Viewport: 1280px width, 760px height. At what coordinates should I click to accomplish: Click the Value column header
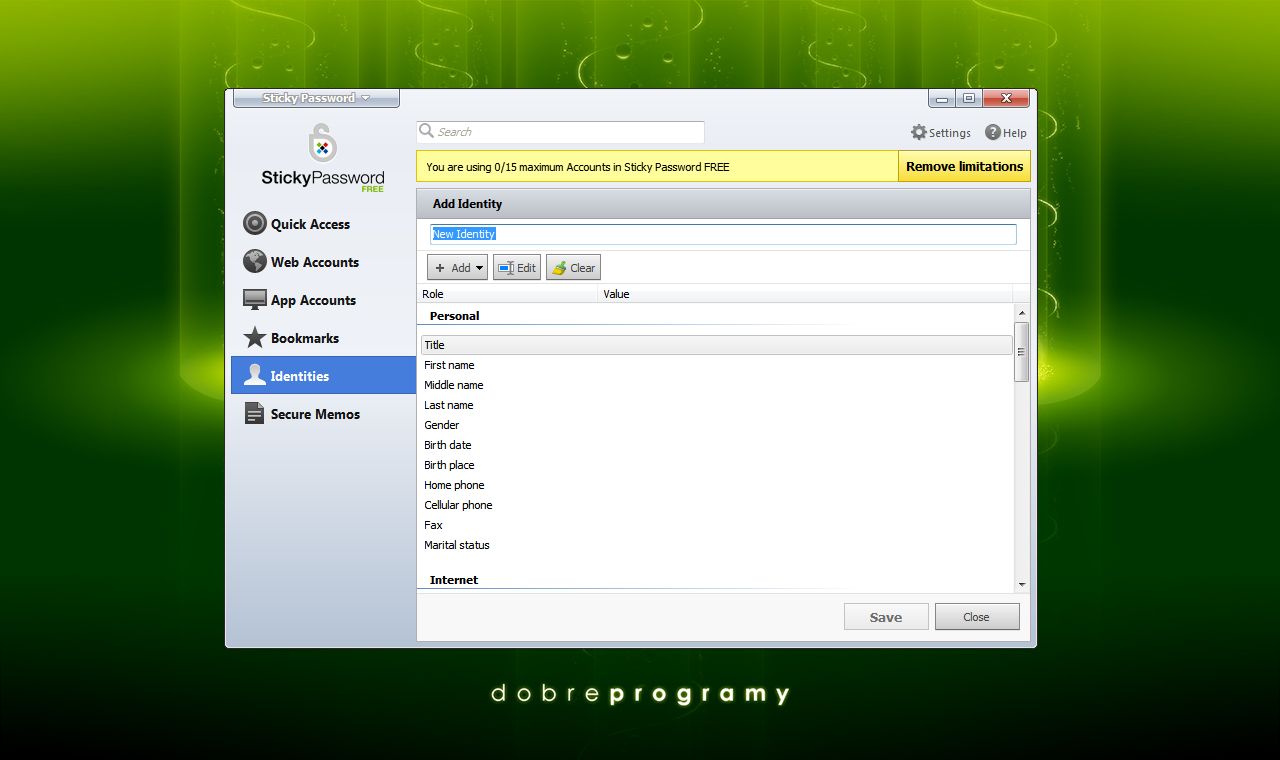tap(805, 294)
